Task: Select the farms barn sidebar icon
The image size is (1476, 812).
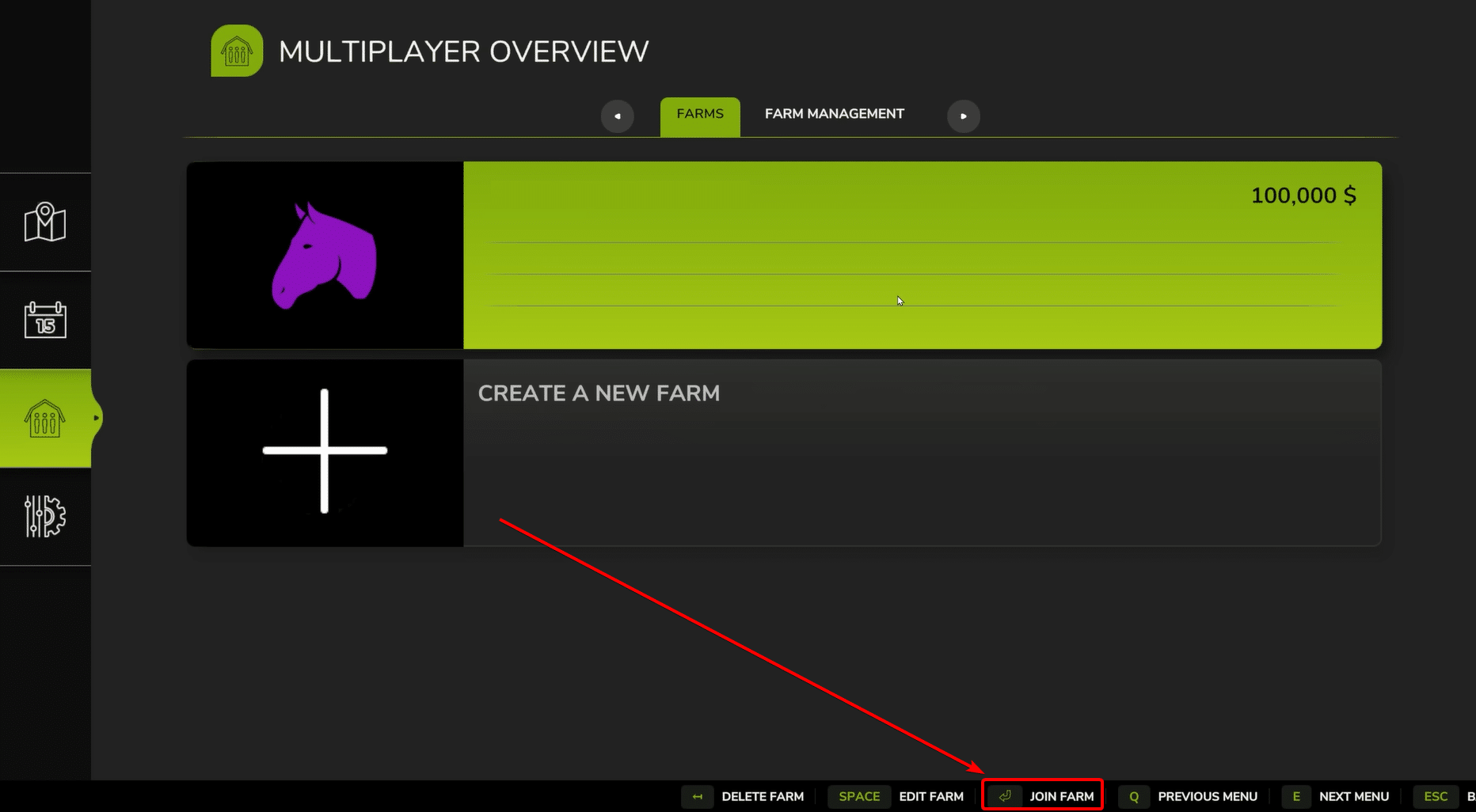Action: [x=45, y=418]
